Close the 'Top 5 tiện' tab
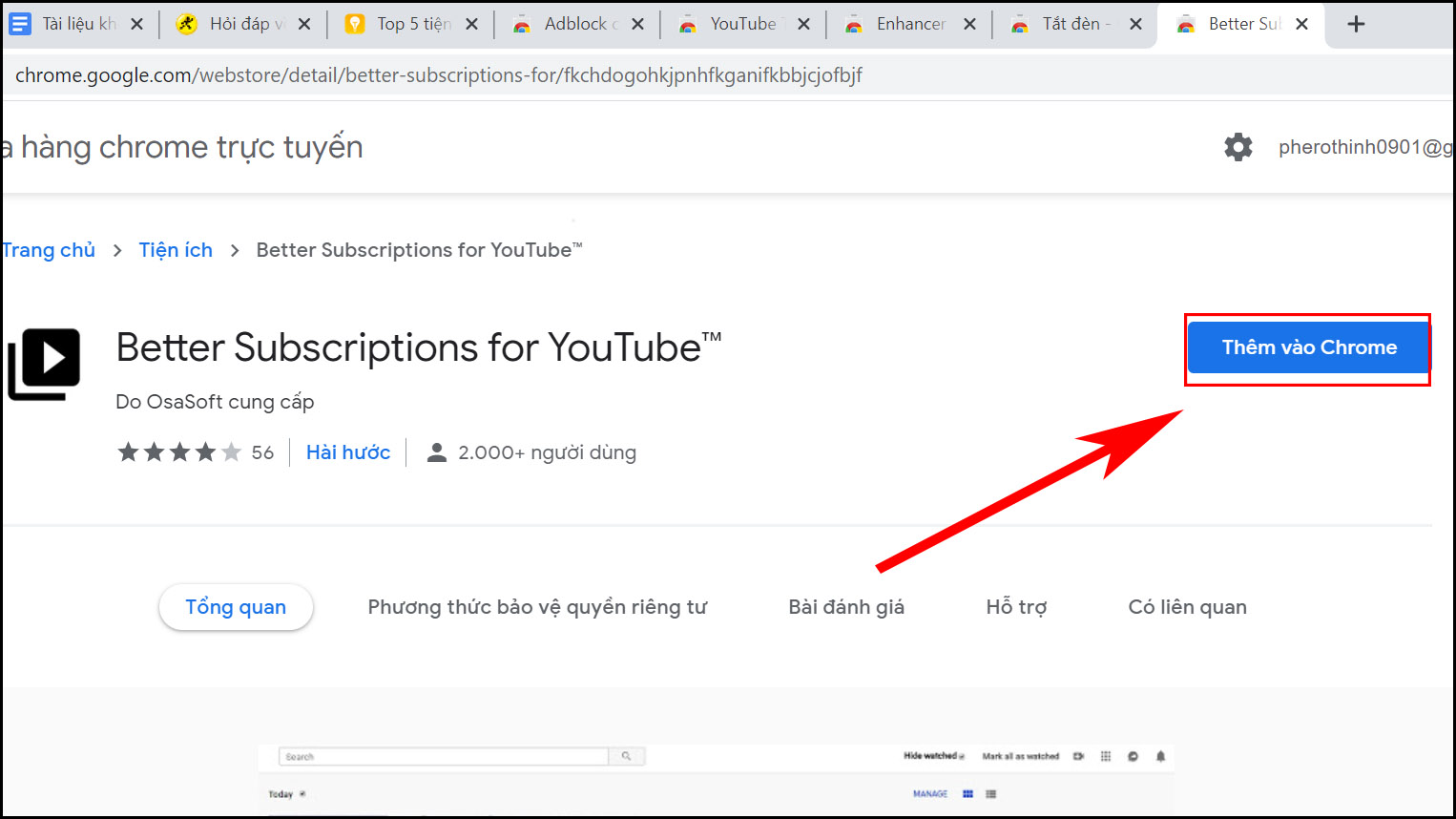The image size is (1456, 819). pos(471,24)
